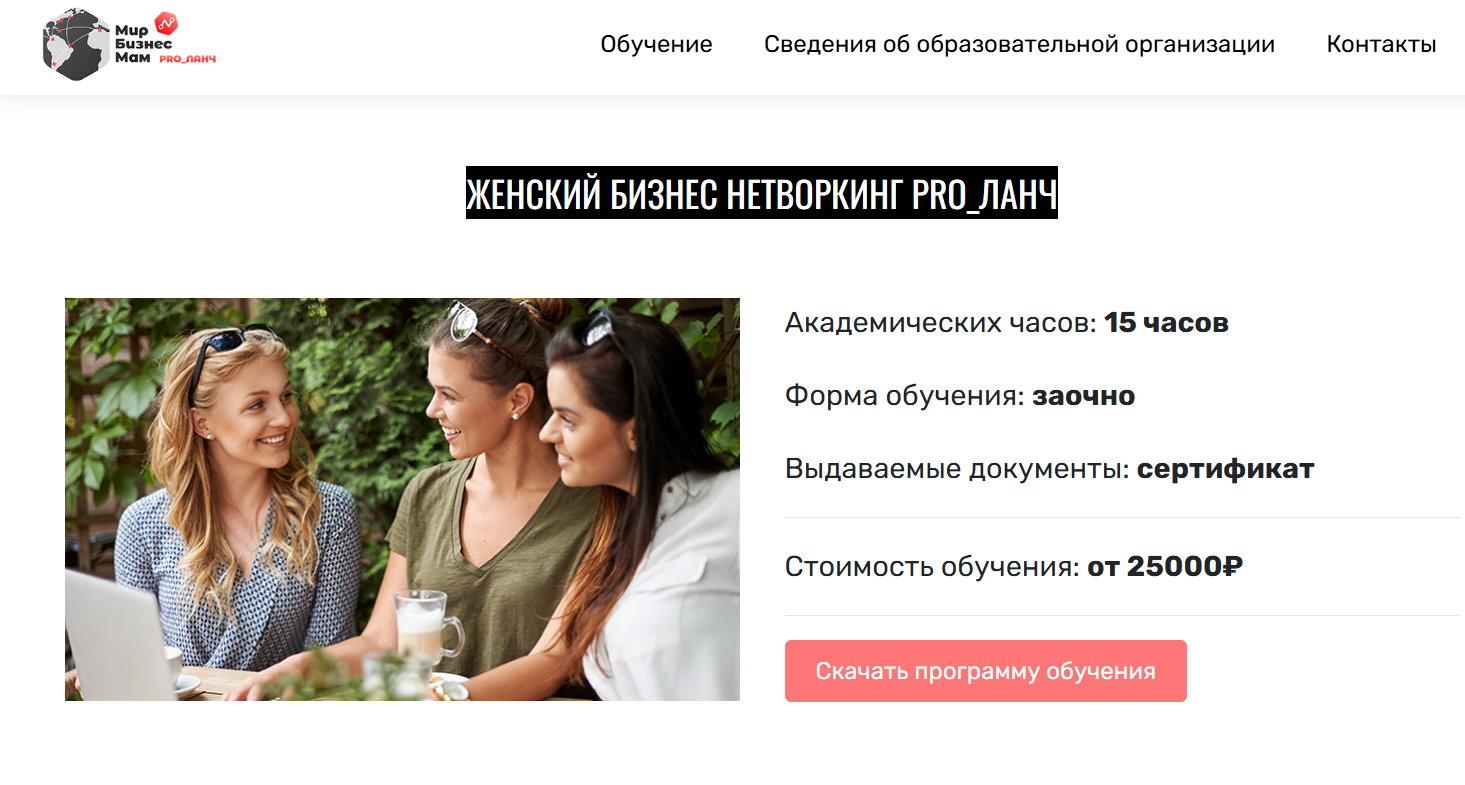Click the red hexagon badge on logo
This screenshot has width=1465, height=785.
(167, 24)
